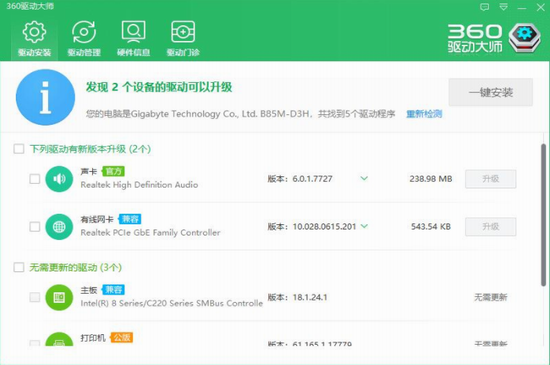This screenshot has width=550, height=365.
Task: Click the driver list vertical scrollbar
Action: [x=543, y=215]
